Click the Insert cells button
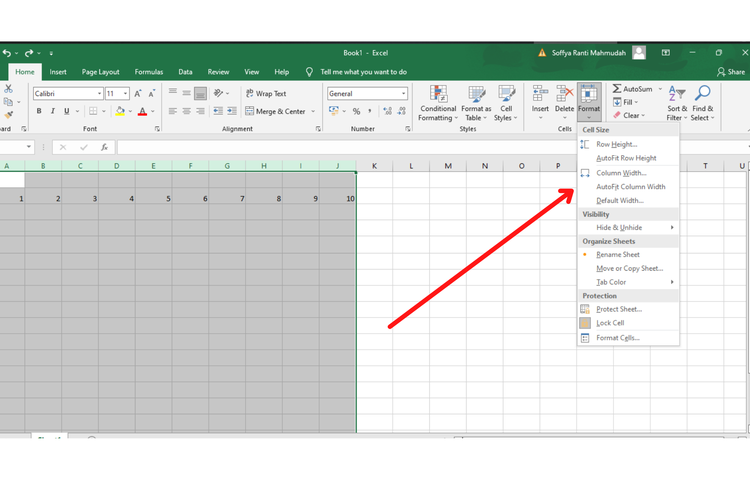Screen dimensions: 750x500 [540, 102]
